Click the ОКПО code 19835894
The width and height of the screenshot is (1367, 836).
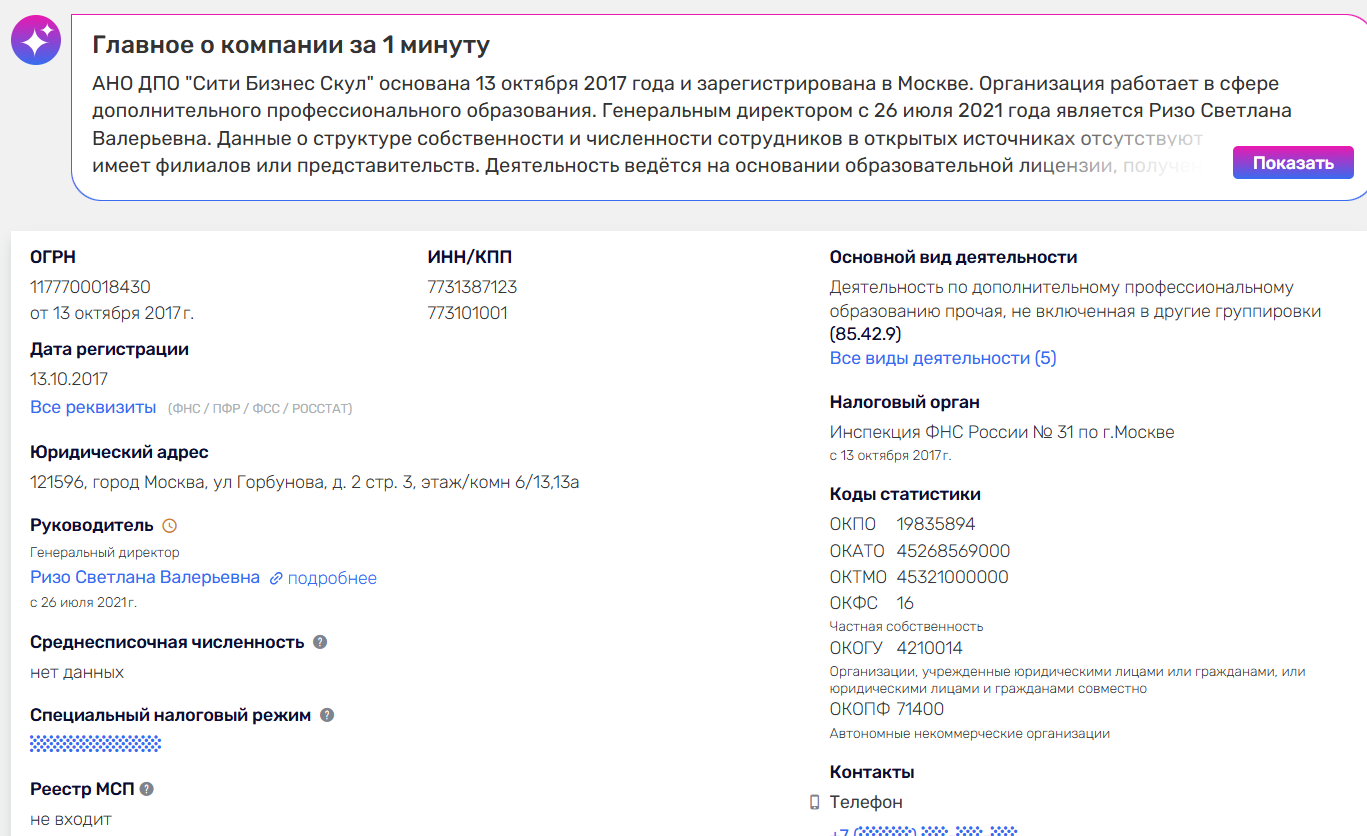[x=936, y=524]
